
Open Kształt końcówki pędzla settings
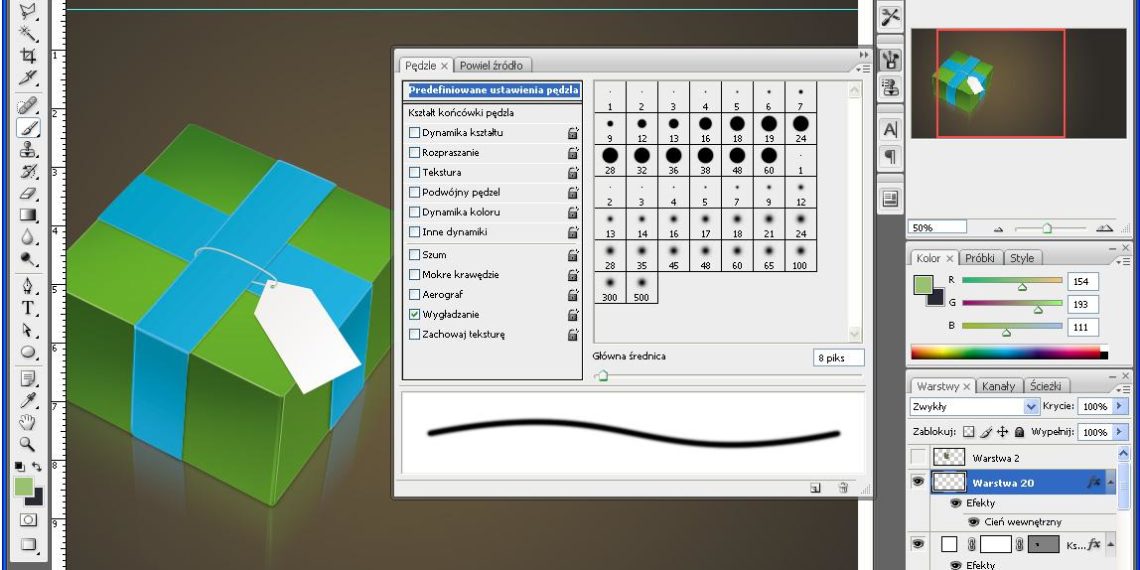coord(468,112)
